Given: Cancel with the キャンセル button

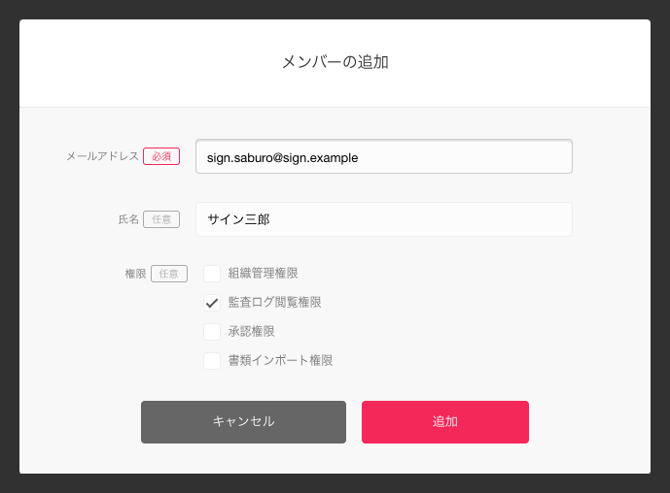Looking at the screenshot, I should [x=244, y=422].
